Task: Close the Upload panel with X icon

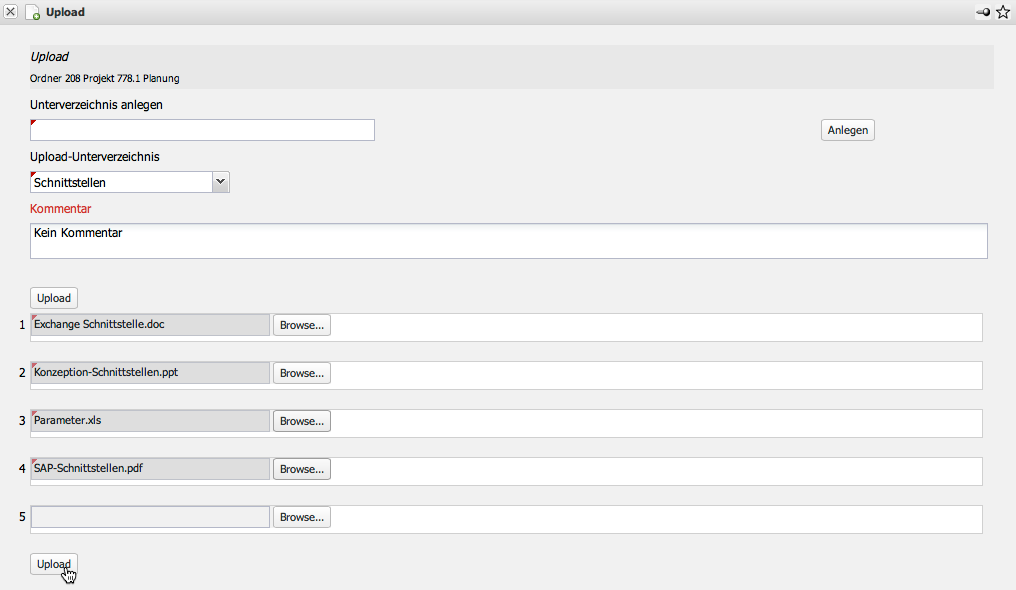Action: [11, 12]
